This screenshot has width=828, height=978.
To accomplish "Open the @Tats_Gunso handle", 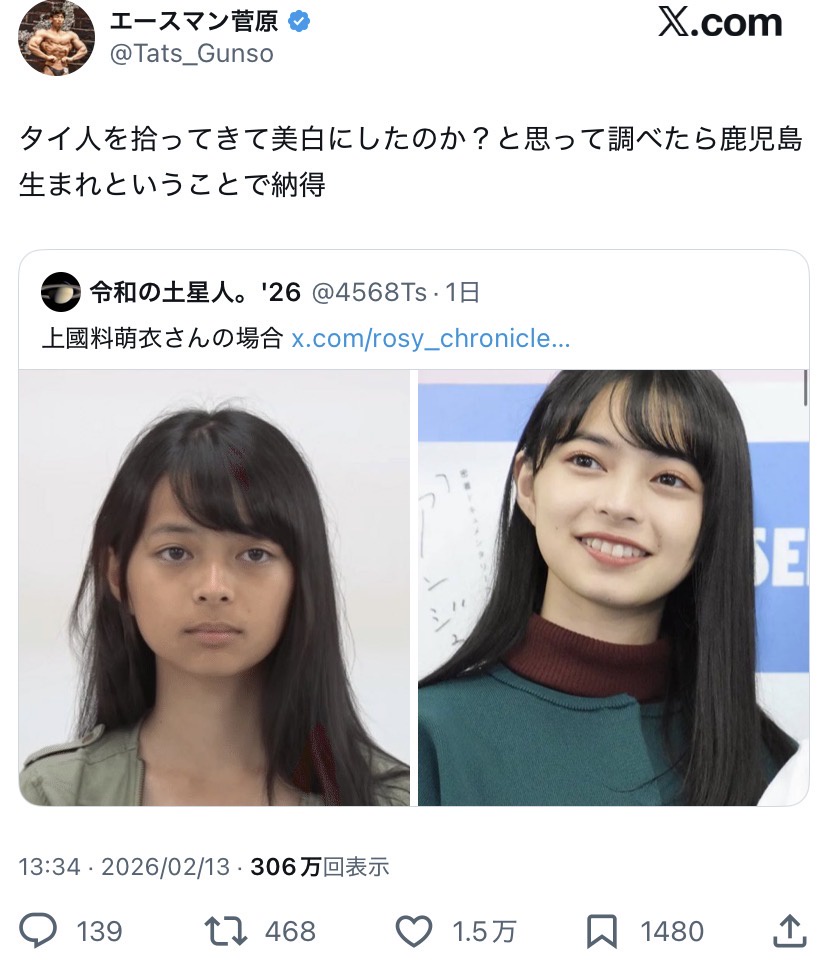I will coord(192,54).
